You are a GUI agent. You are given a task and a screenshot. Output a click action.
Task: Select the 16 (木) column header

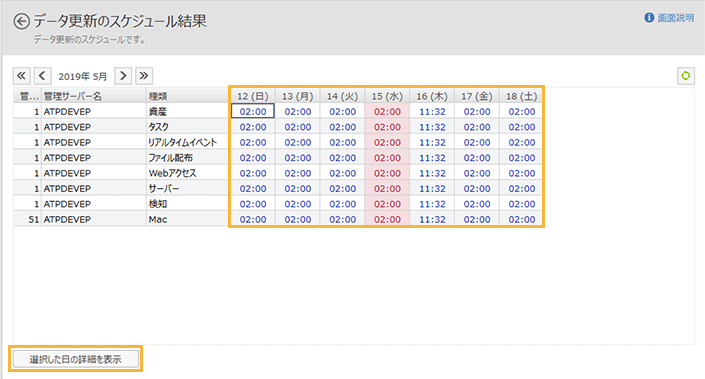tap(432, 96)
